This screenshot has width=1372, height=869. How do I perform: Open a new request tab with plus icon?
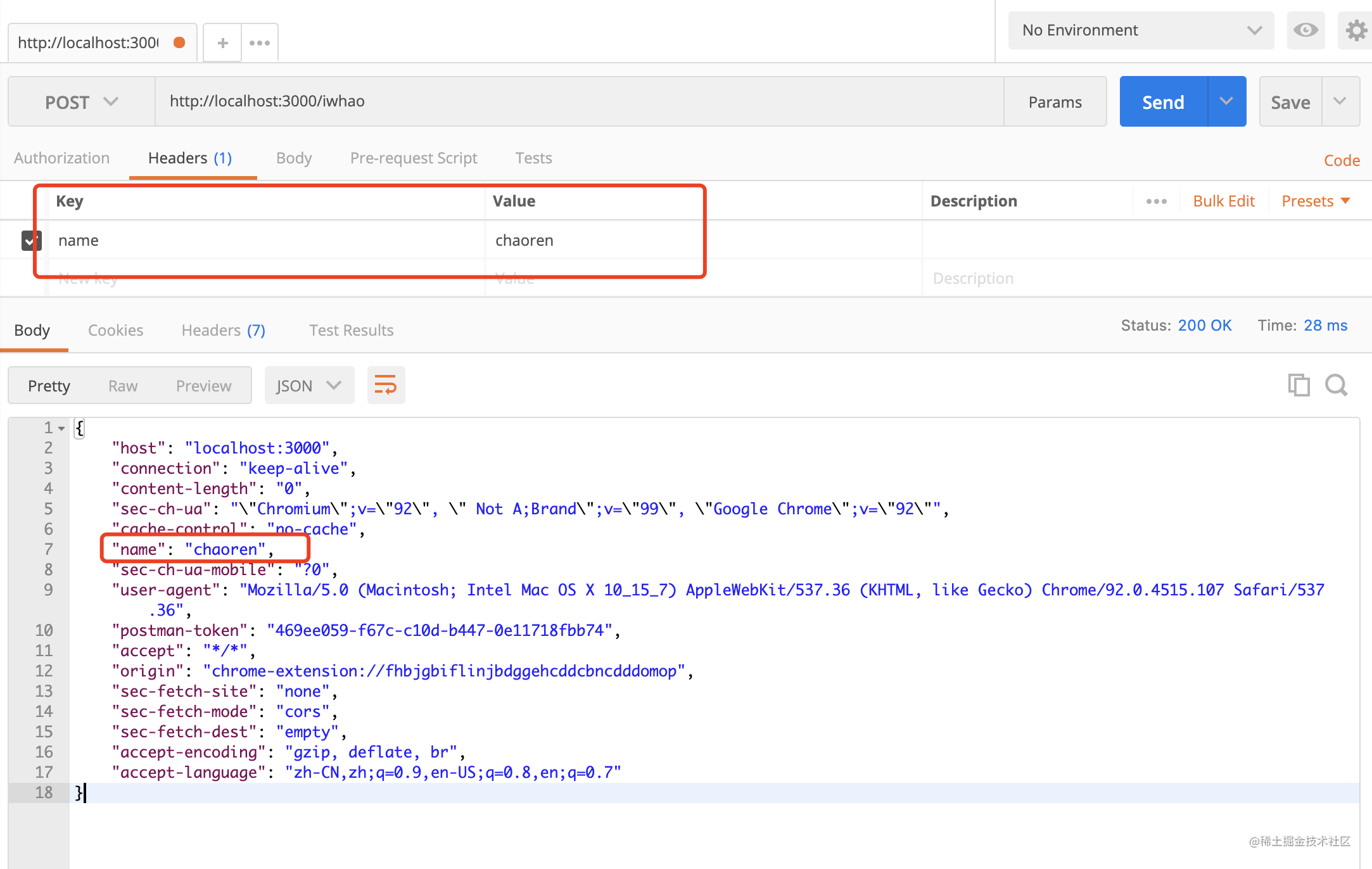(x=222, y=43)
